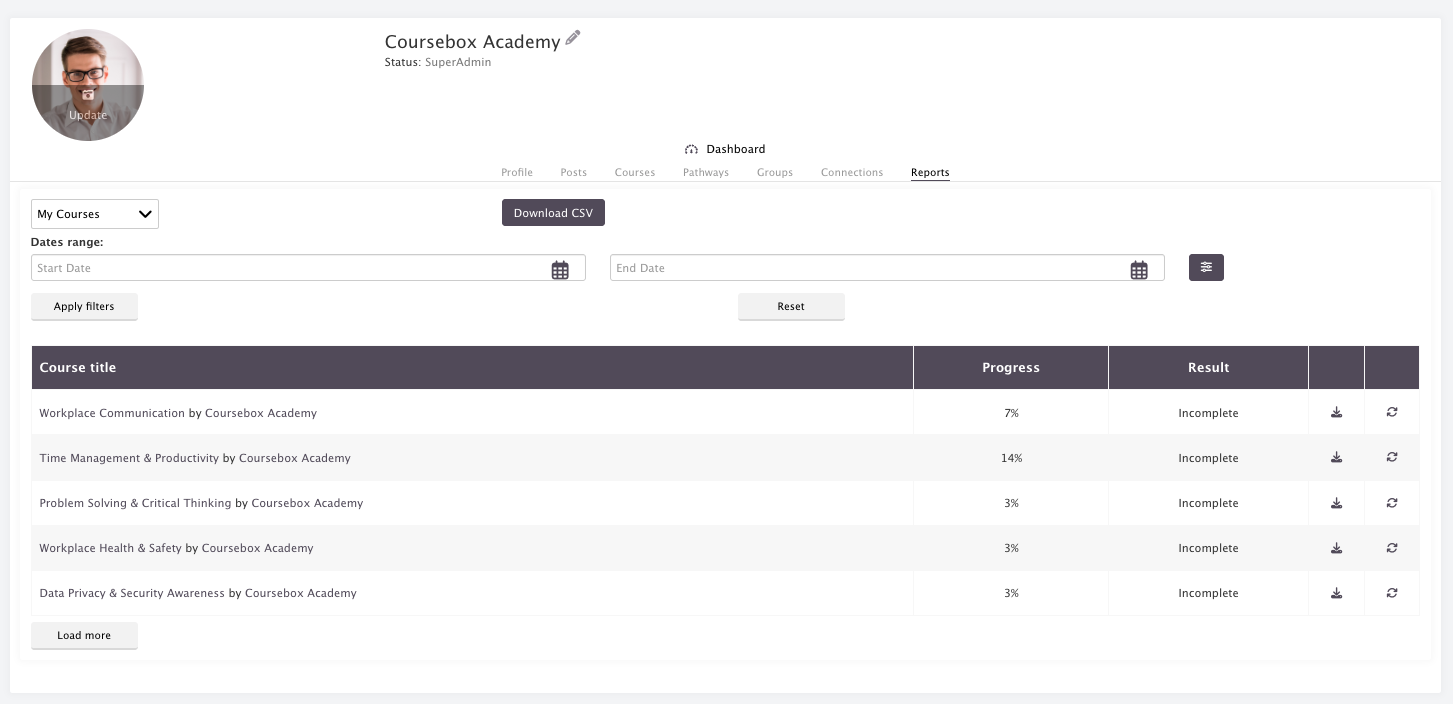This screenshot has width=1453, height=704.
Task: Refresh the Workplace Communication row
Action: [1392, 412]
